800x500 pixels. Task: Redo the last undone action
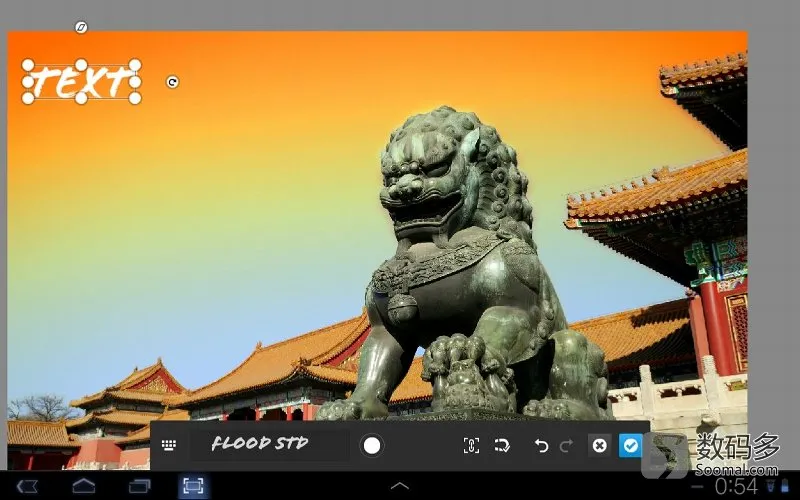566,446
